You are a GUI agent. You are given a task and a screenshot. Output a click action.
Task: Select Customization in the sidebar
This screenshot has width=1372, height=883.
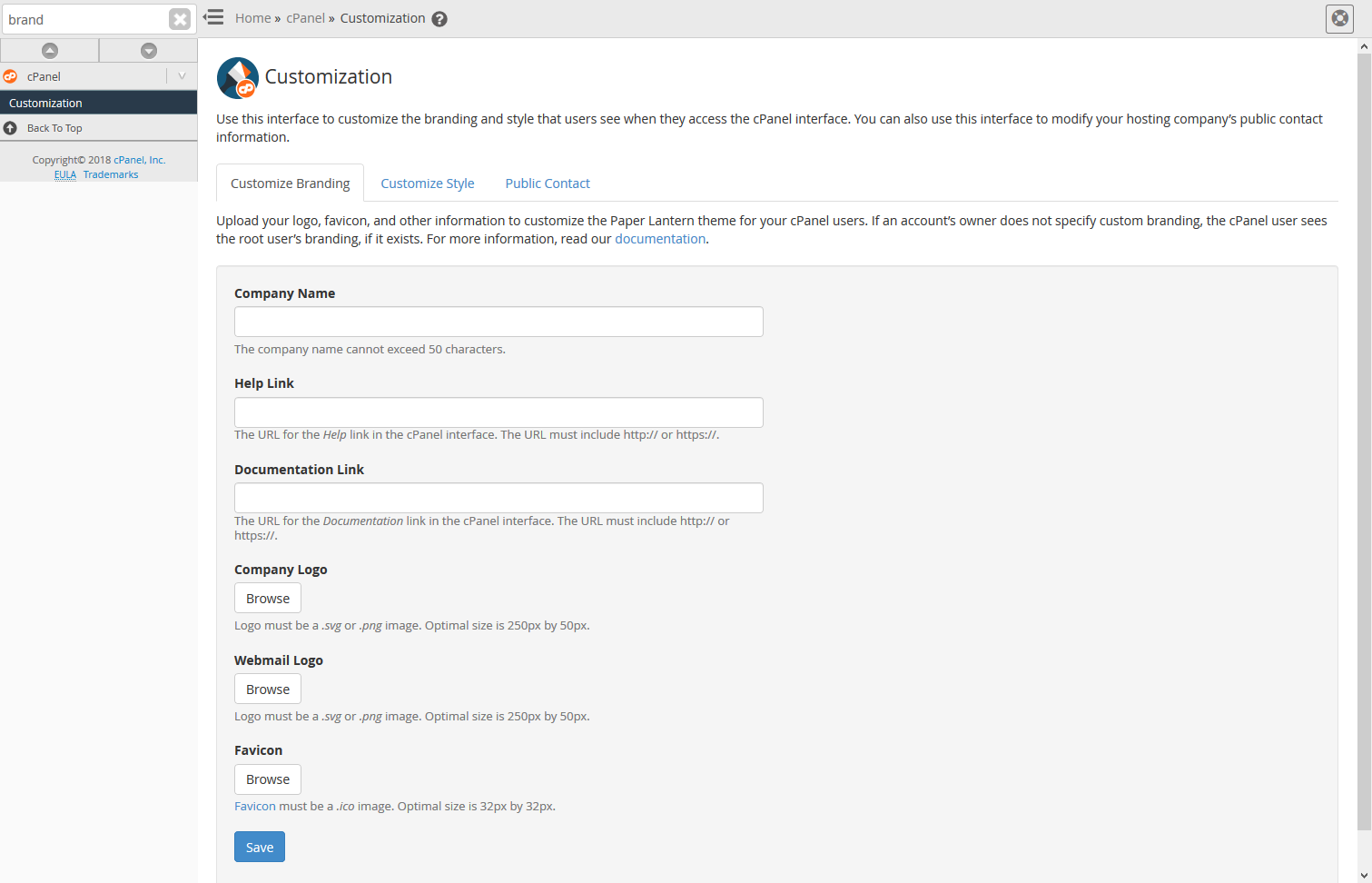click(45, 103)
